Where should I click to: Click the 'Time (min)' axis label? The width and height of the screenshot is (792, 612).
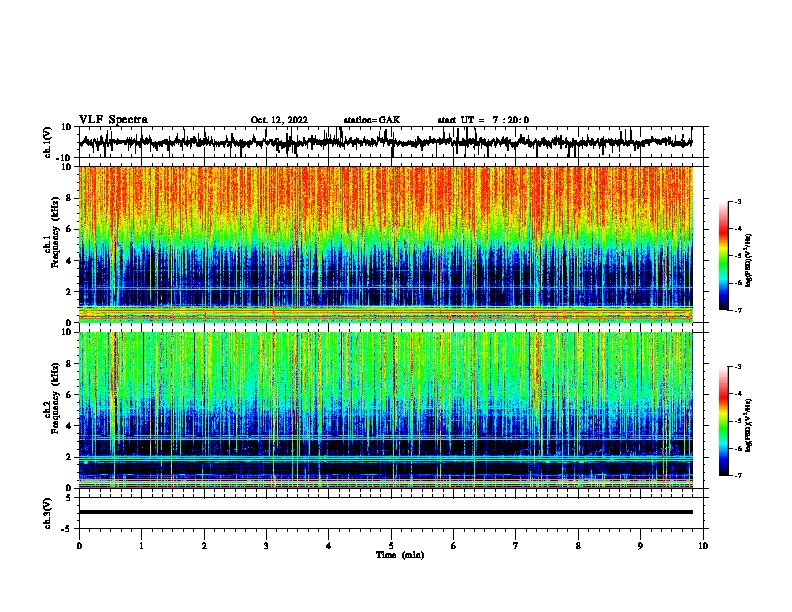tap(400, 555)
